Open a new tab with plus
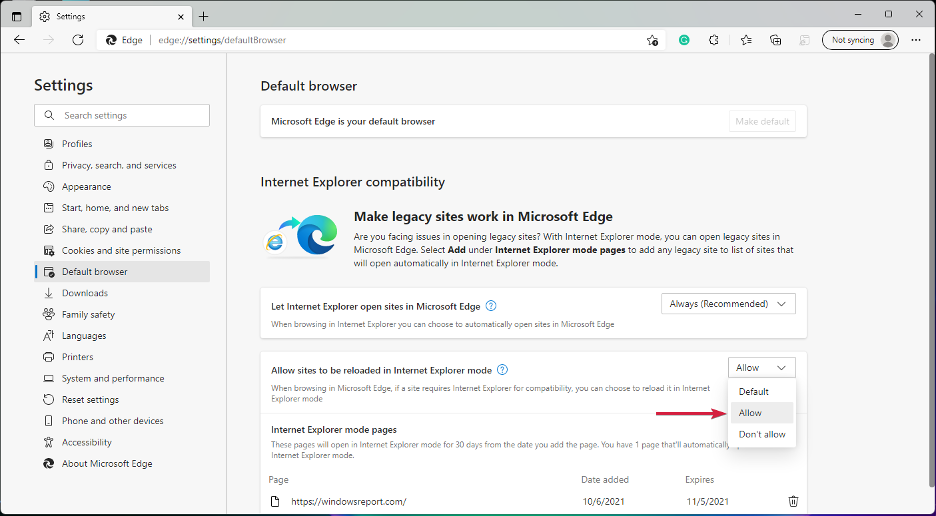Image resolution: width=936 pixels, height=516 pixels. click(203, 17)
